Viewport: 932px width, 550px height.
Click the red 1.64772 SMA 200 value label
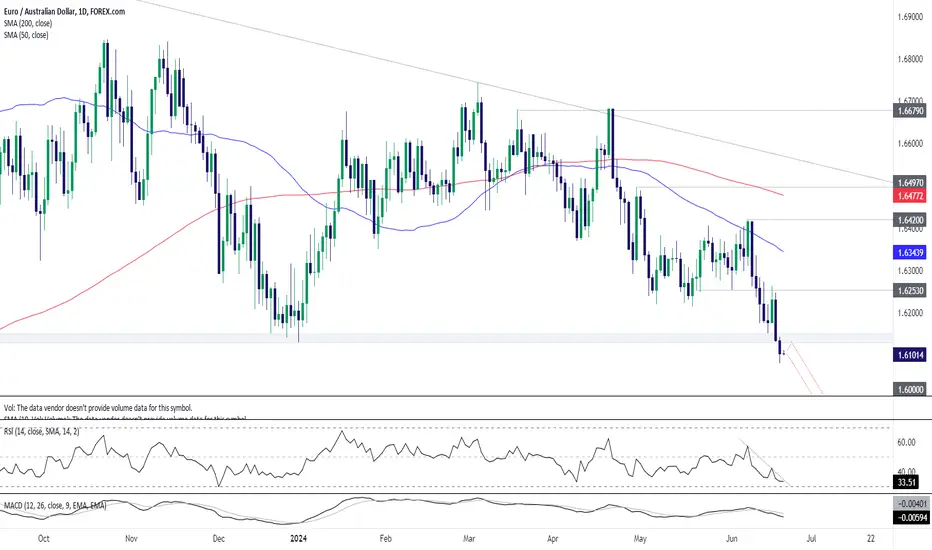(910, 195)
